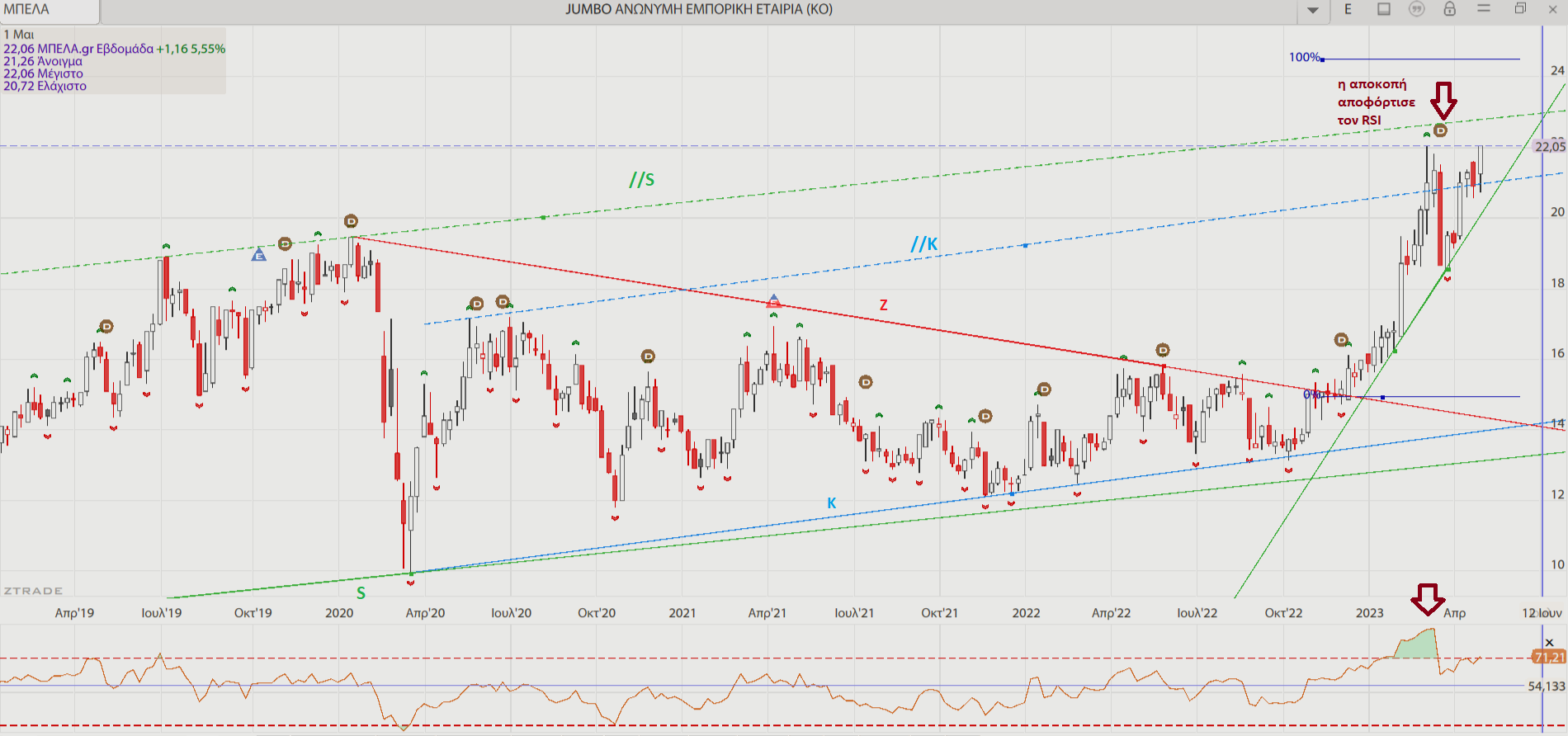The height and width of the screenshot is (736, 1568).
Task: Click the 16 price axis label
Action: pyautogui.click(x=1556, y=353)
